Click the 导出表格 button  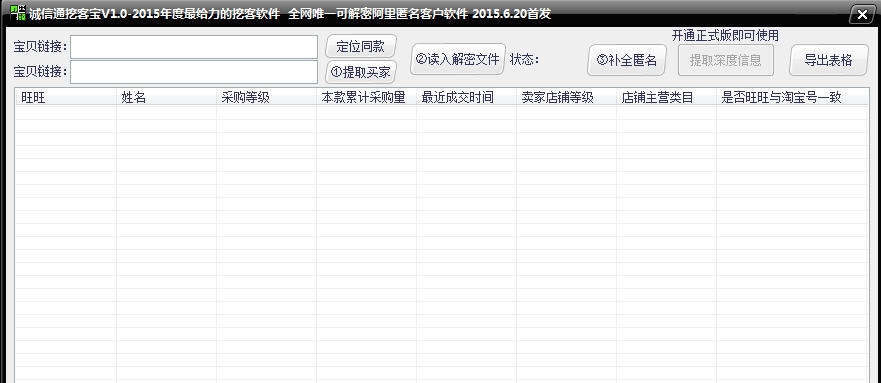point(829,60)
